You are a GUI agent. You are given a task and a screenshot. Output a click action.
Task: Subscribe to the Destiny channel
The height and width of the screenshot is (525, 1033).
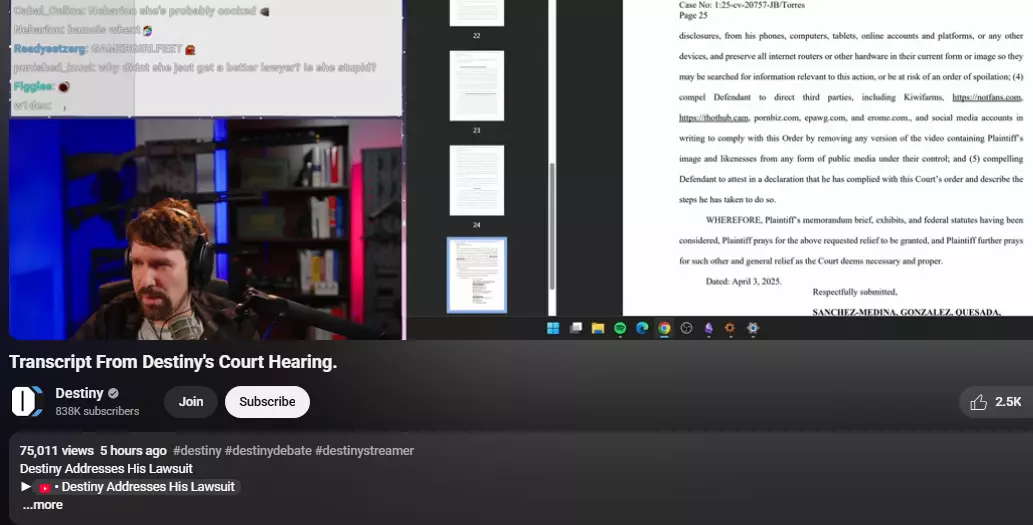(267, 402)
